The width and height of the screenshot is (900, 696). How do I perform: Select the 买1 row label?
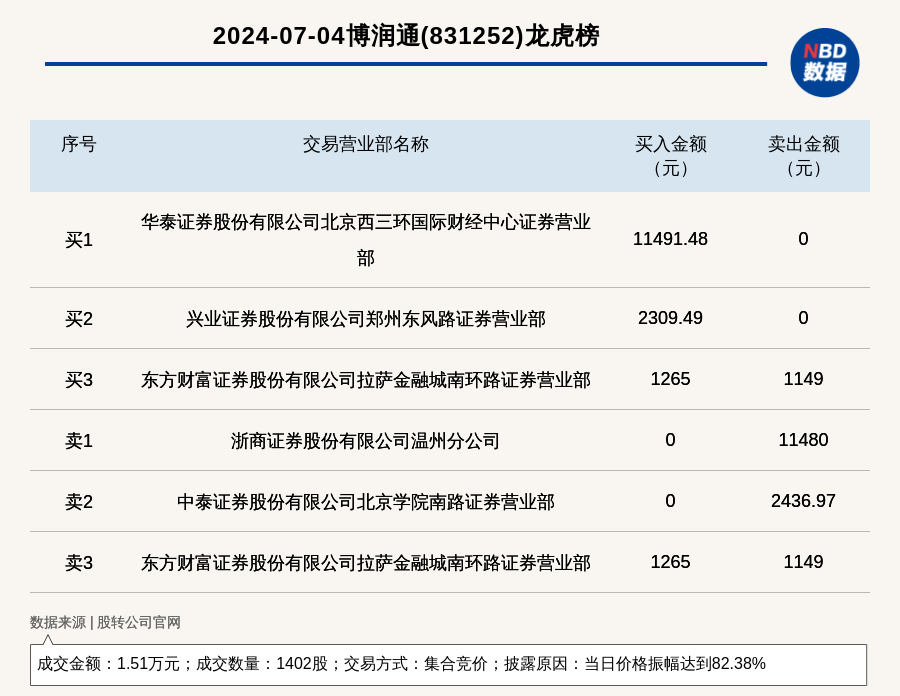pos(79,240)
